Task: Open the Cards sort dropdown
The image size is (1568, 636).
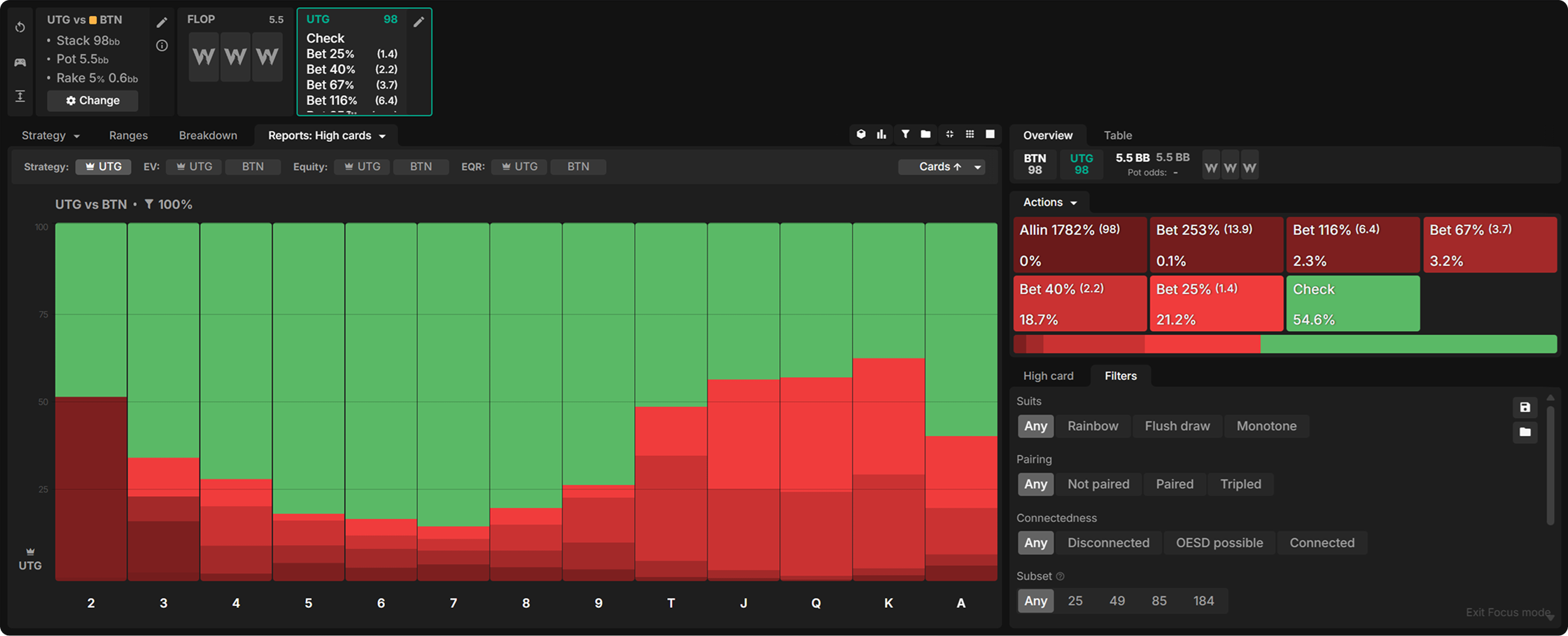Action: [942, 167]
